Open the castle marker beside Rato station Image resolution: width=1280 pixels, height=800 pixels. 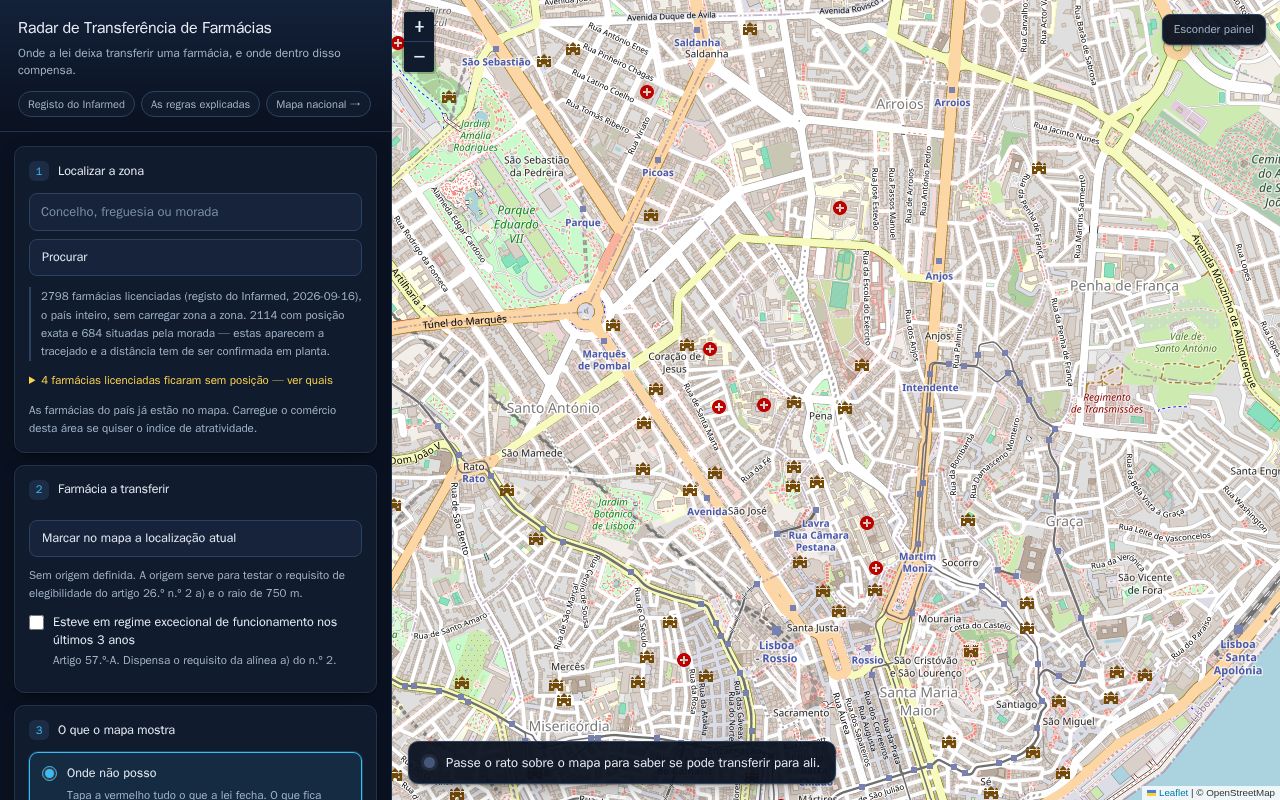(x=507, y=490)
